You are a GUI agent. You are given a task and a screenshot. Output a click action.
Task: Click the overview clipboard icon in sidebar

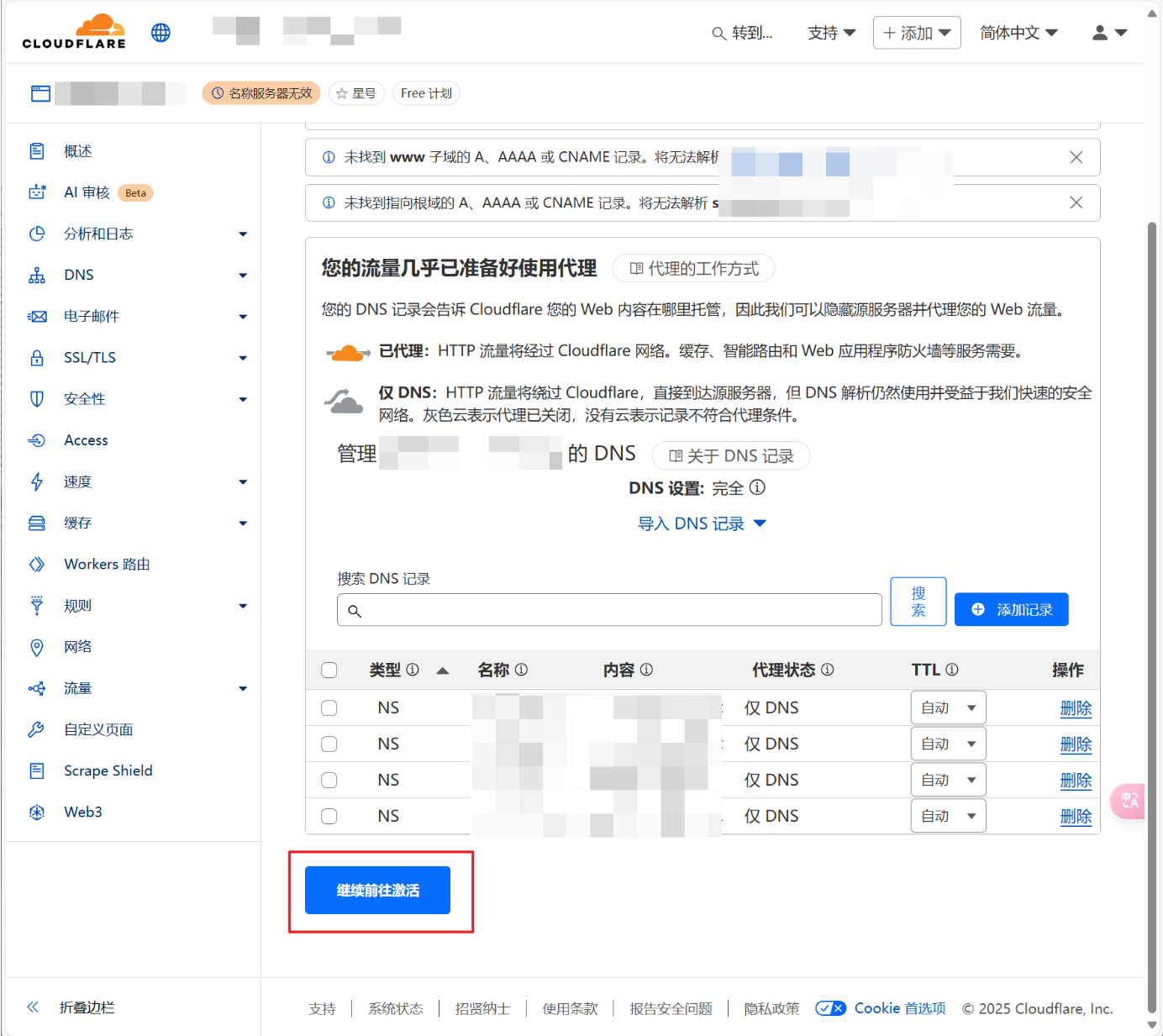(x=37, y=151)
